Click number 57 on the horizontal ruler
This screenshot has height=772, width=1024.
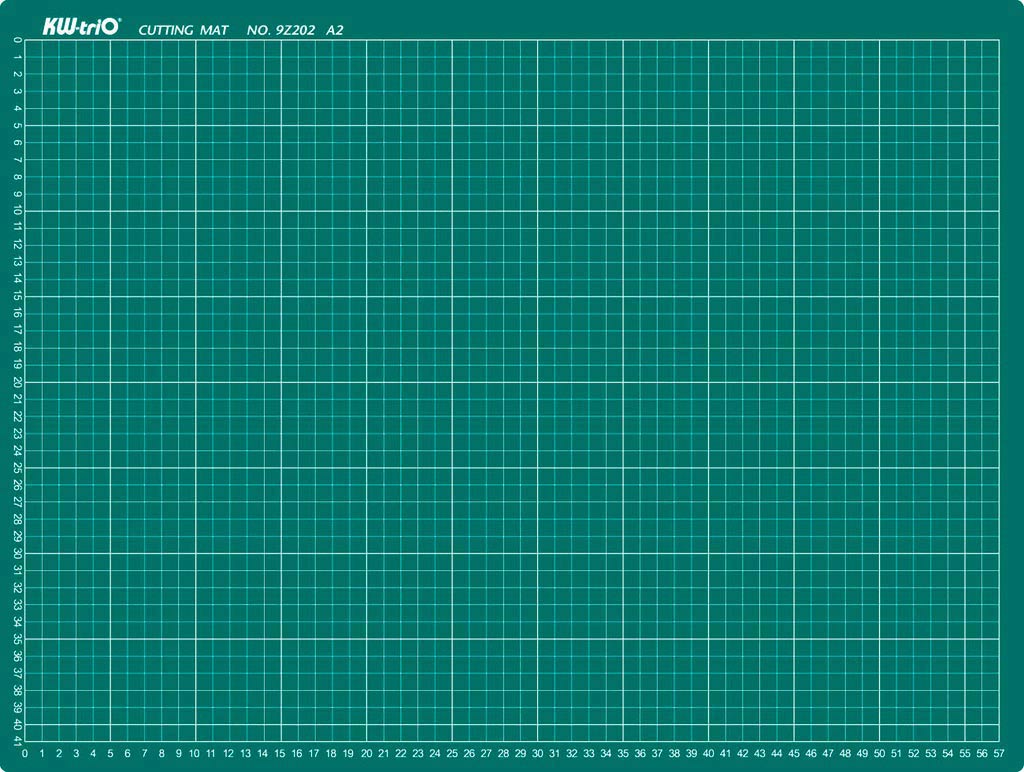(999, 753)
